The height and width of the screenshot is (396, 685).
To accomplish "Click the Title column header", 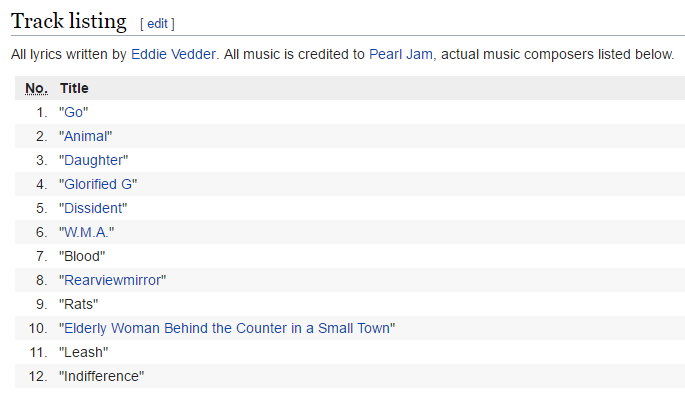I will [x=74, y=88].
